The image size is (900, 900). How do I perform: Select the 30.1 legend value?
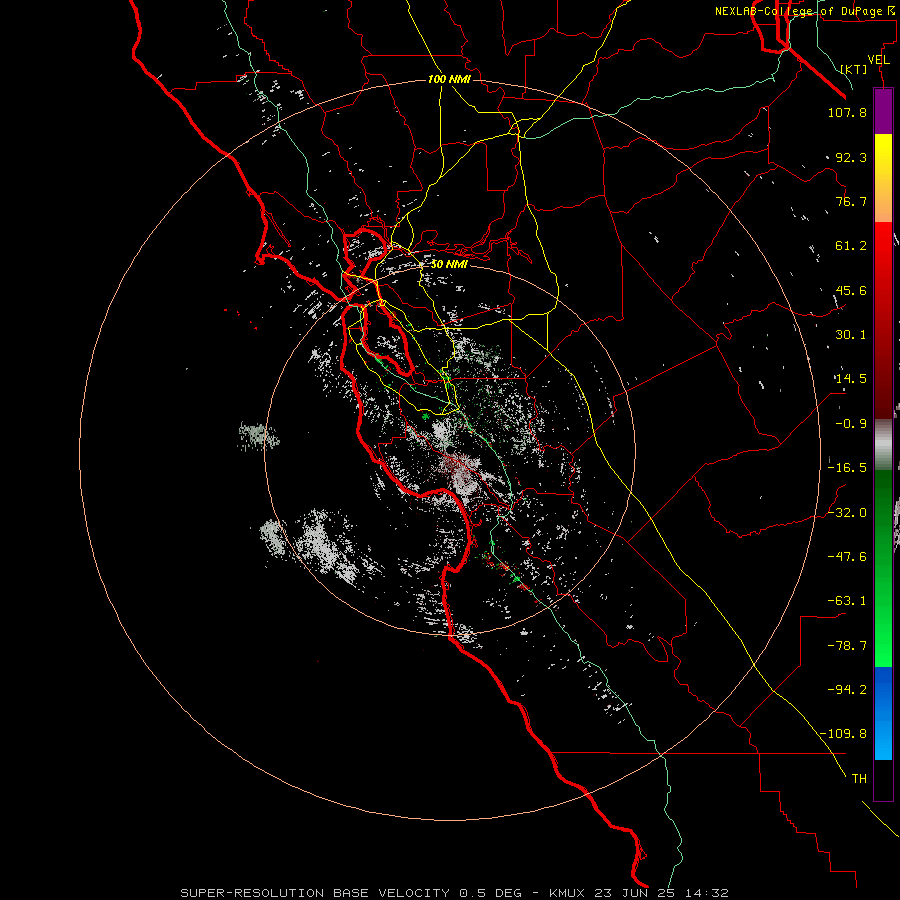(851, 335)
